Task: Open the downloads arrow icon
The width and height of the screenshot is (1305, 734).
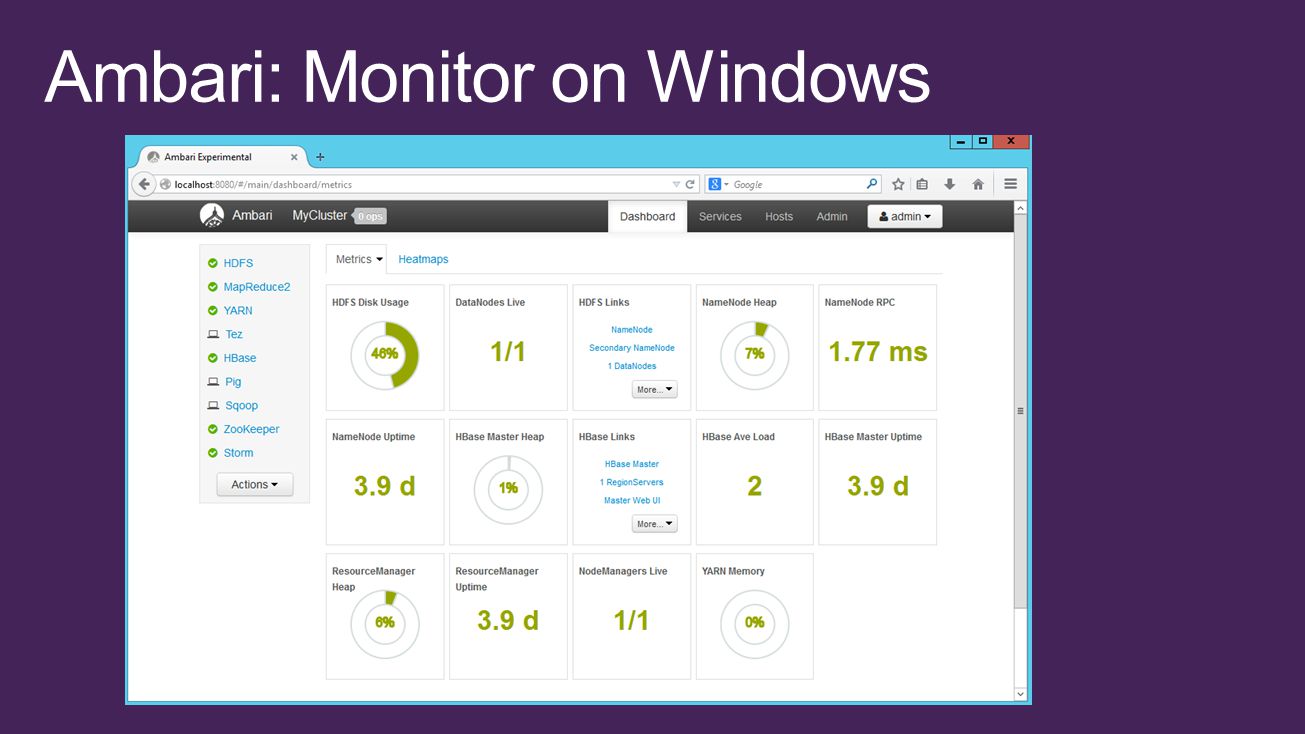Action: 950,184
